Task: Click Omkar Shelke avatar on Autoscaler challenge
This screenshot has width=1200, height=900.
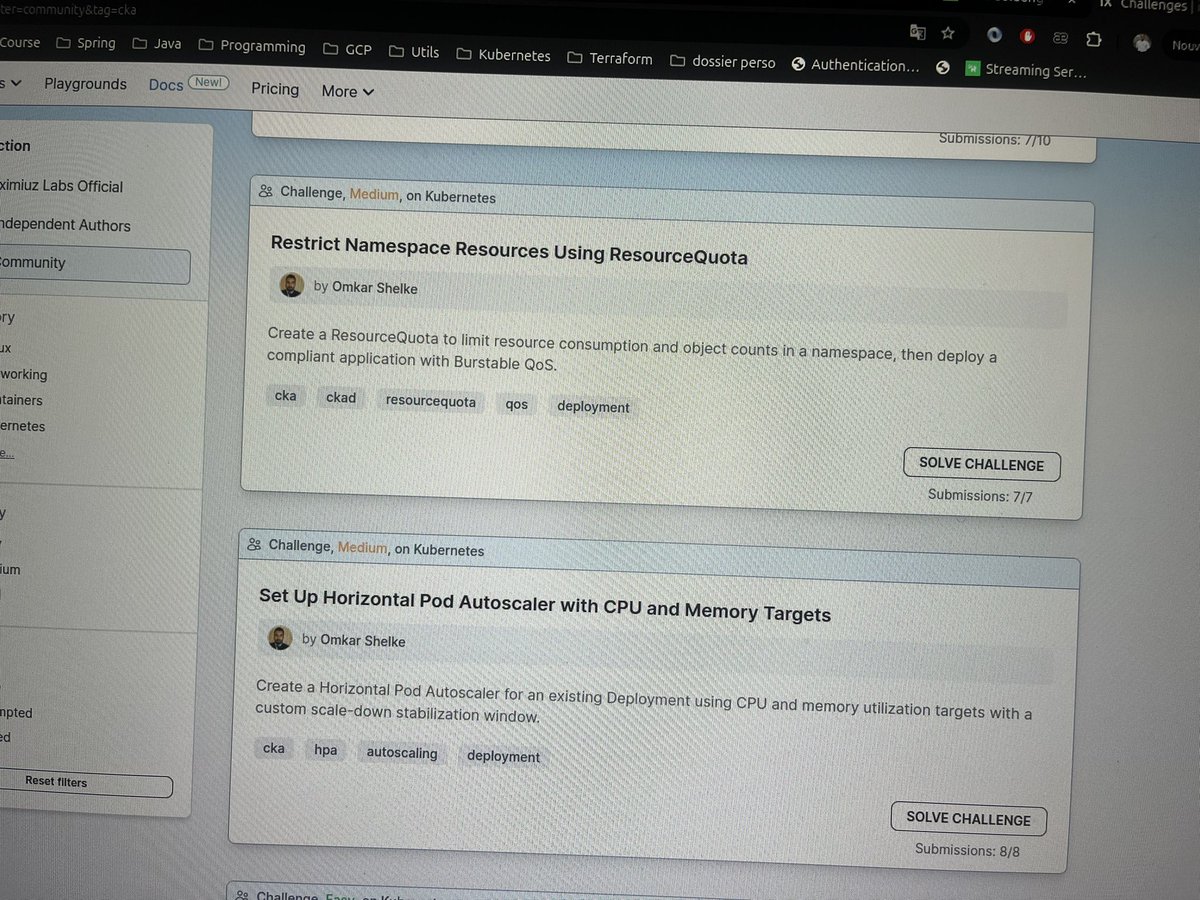Action: [x=280, y=638]
